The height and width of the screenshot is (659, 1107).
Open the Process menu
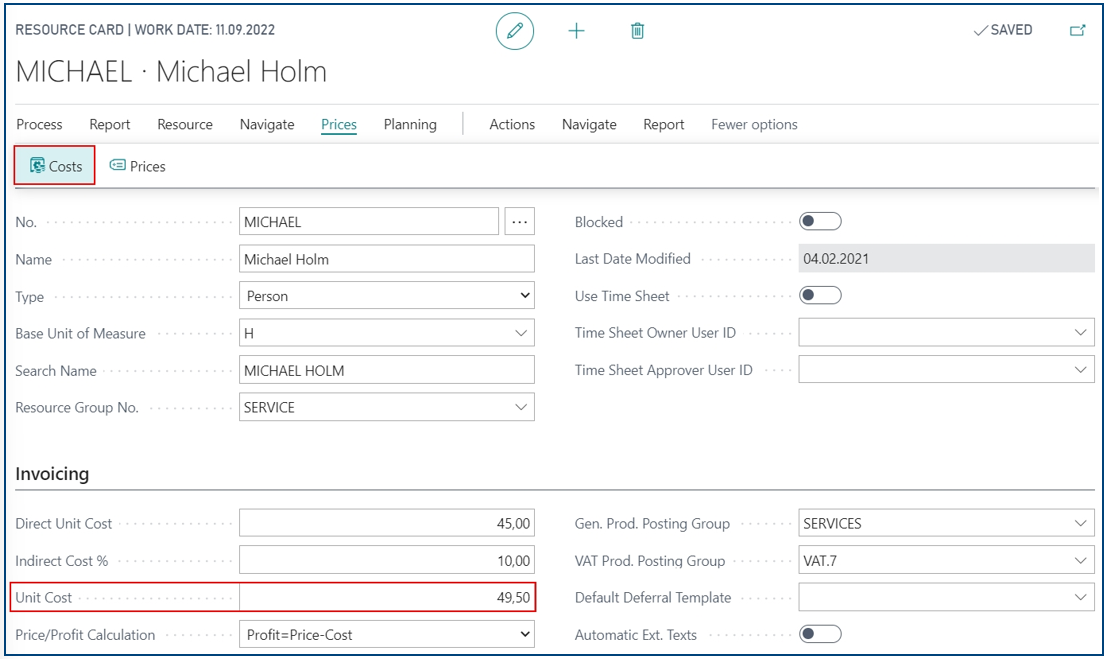click(40, 124)
